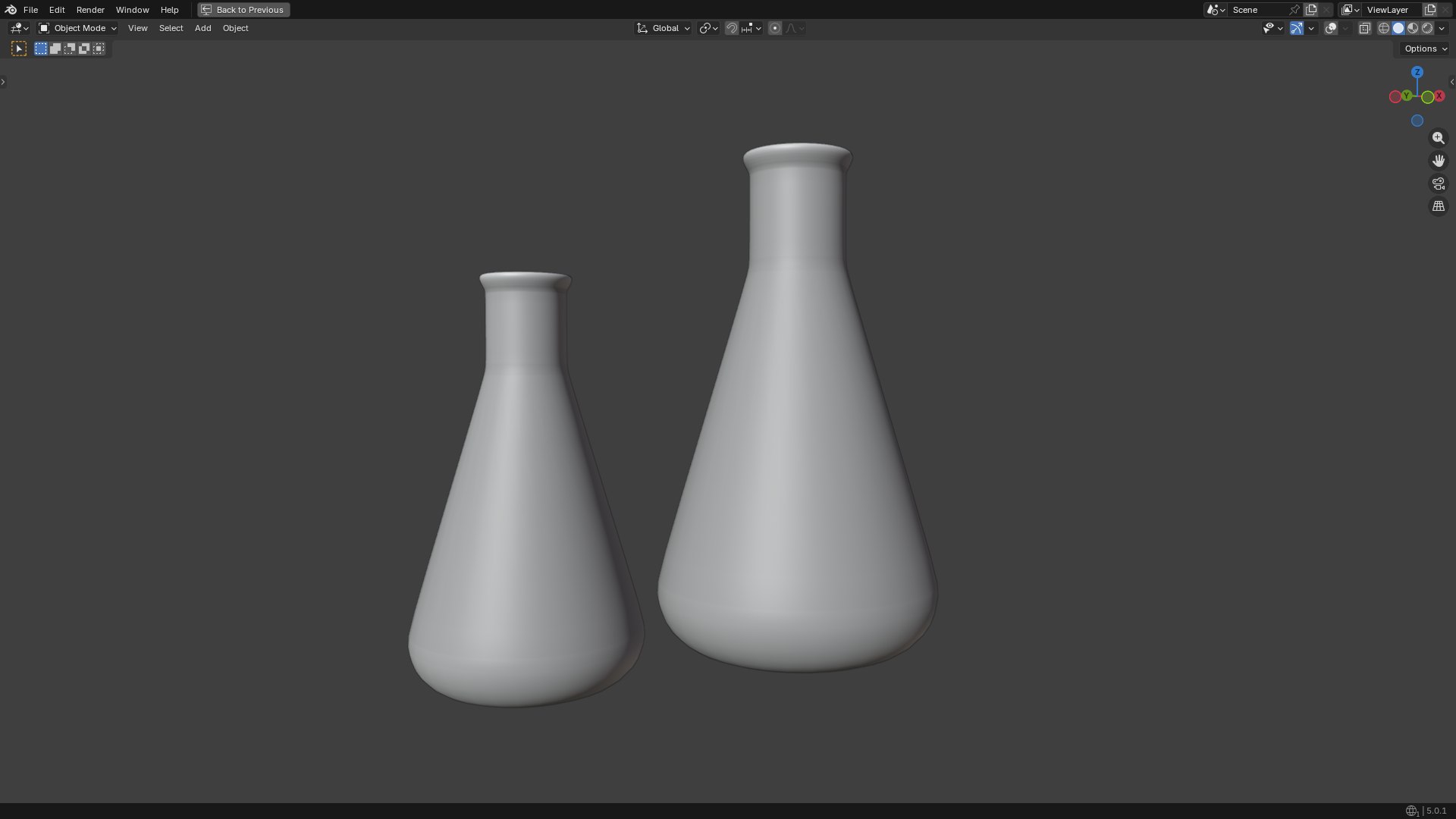Toggle X-Ray view
Image resolution: width=1456 pixels, height=819 pixels.
coord(1365,28)
